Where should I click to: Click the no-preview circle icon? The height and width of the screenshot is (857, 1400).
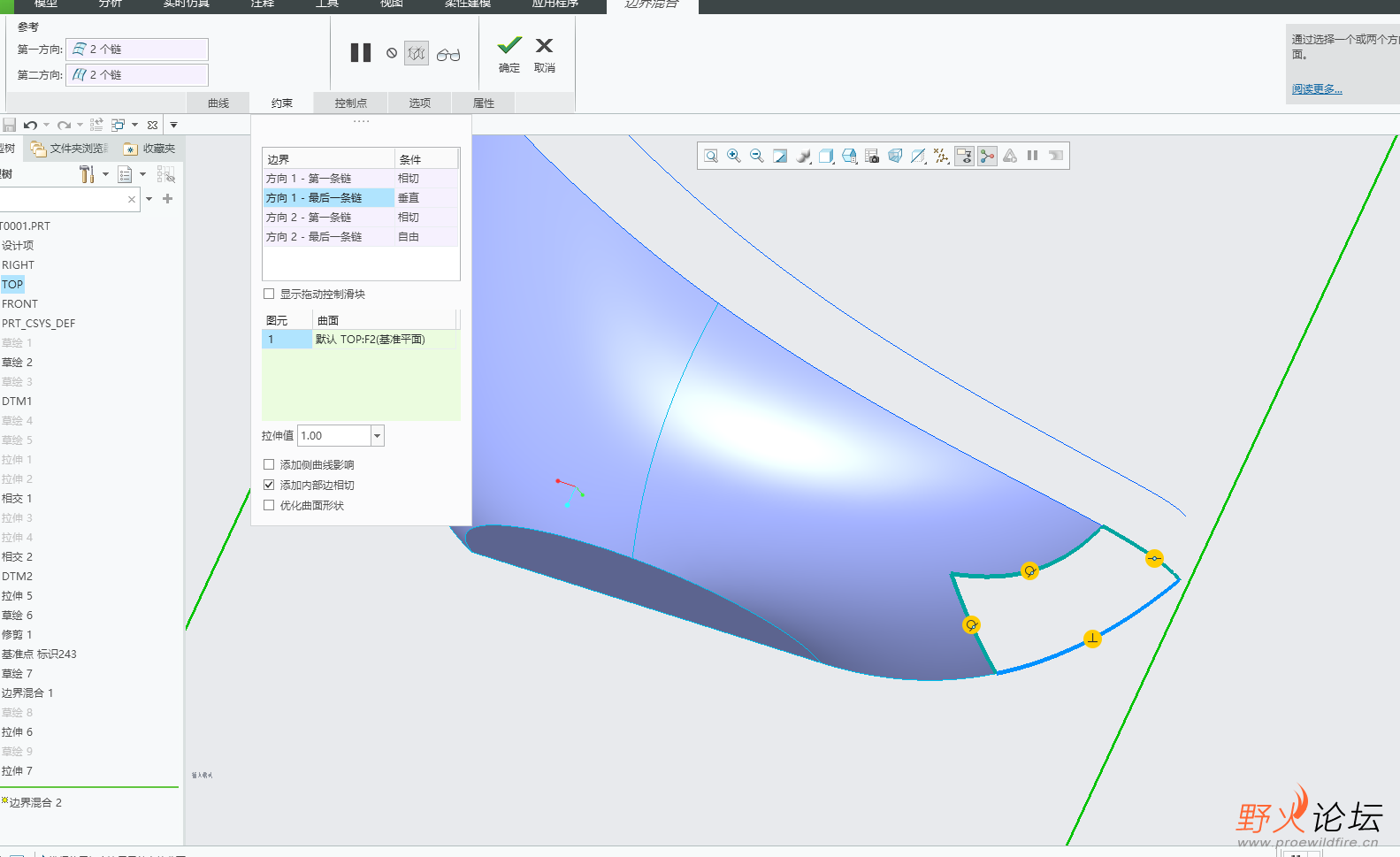[392, 53]
